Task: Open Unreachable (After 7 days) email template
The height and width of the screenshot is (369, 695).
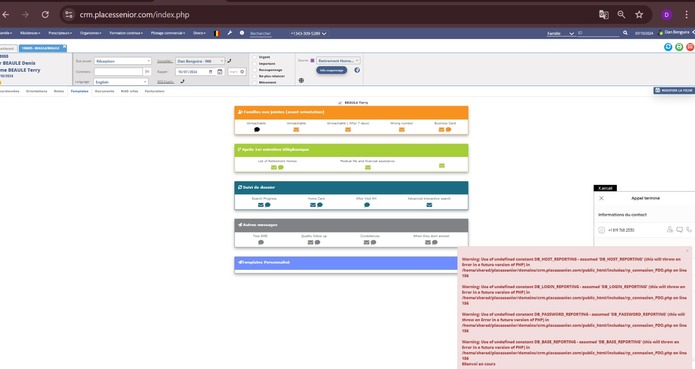Action: [x=348, y=130]
